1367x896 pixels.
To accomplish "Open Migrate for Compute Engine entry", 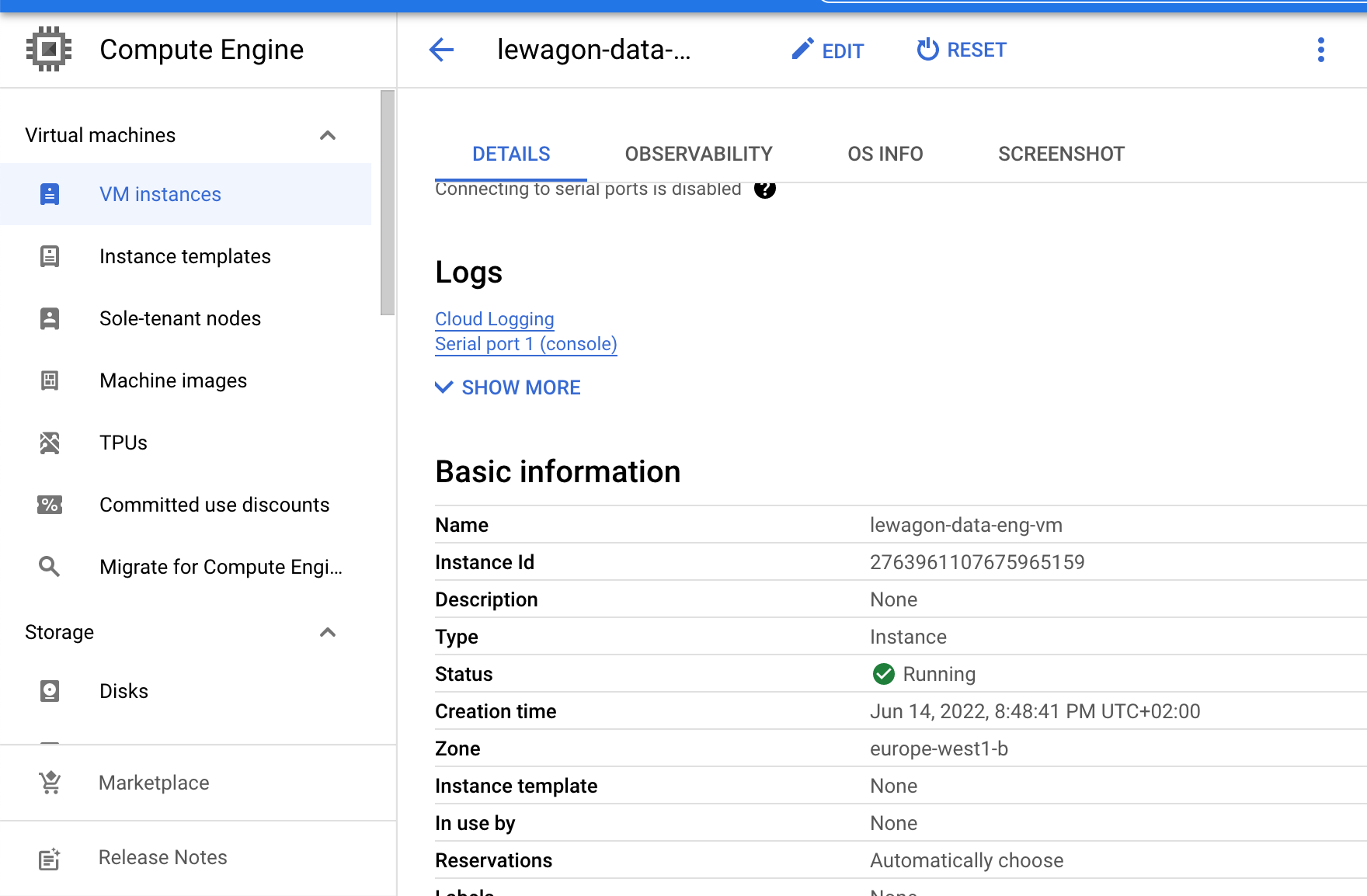I will point(185,567).
